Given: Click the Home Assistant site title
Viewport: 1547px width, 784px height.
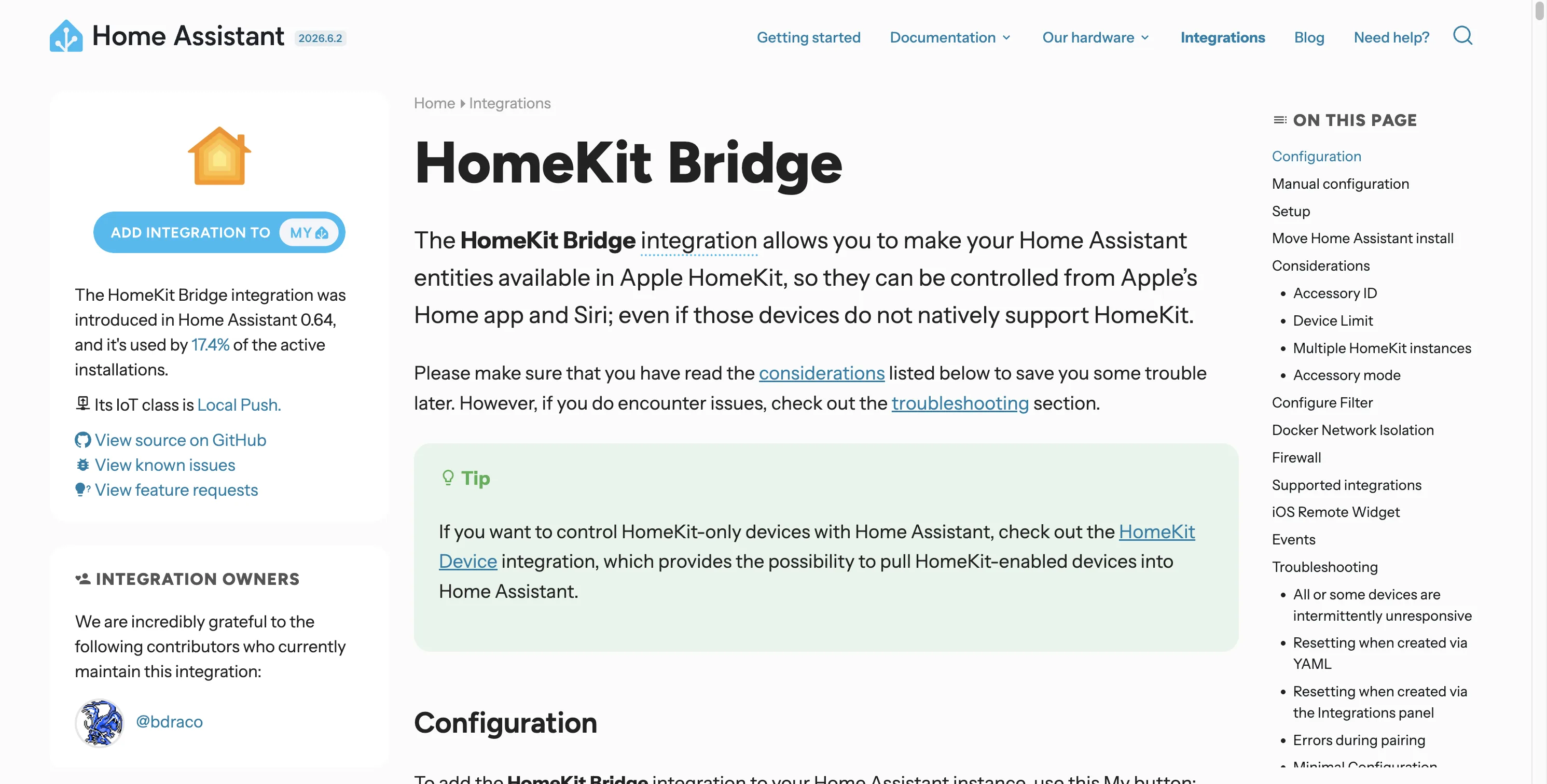Looking at the screenshot, I should 188,36.
